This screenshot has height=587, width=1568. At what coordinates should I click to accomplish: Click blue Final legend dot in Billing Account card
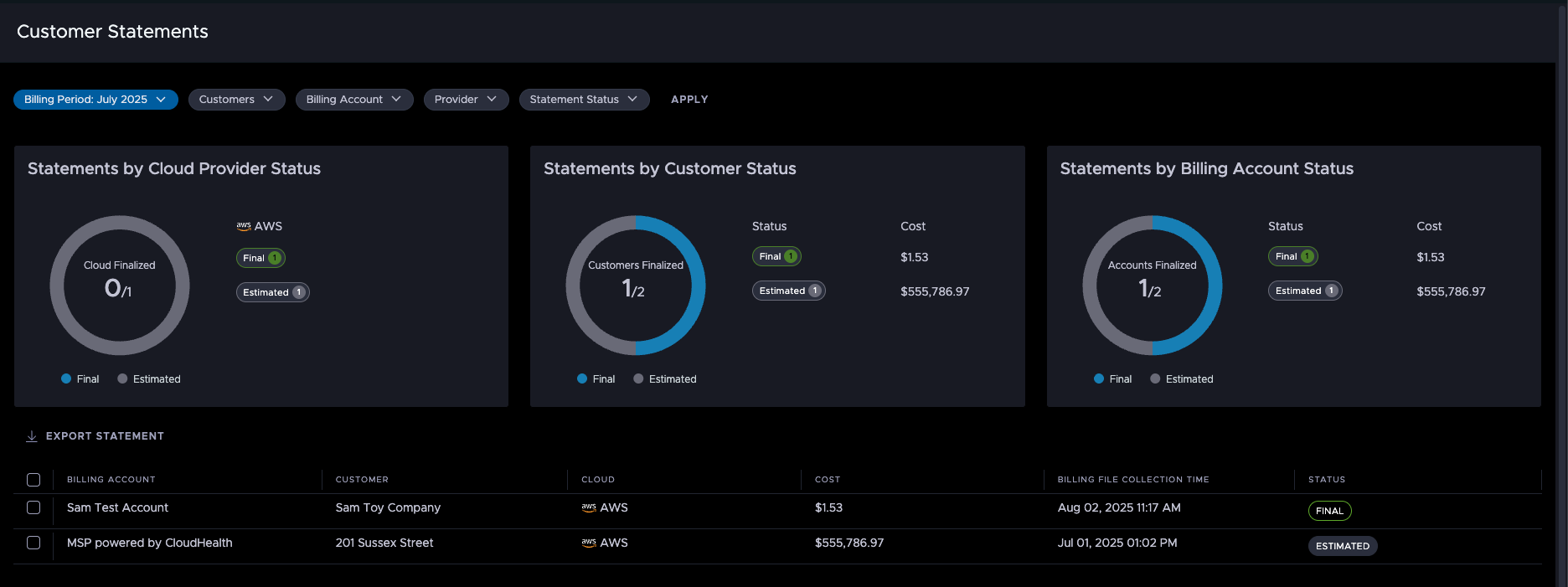[1099, 378]
